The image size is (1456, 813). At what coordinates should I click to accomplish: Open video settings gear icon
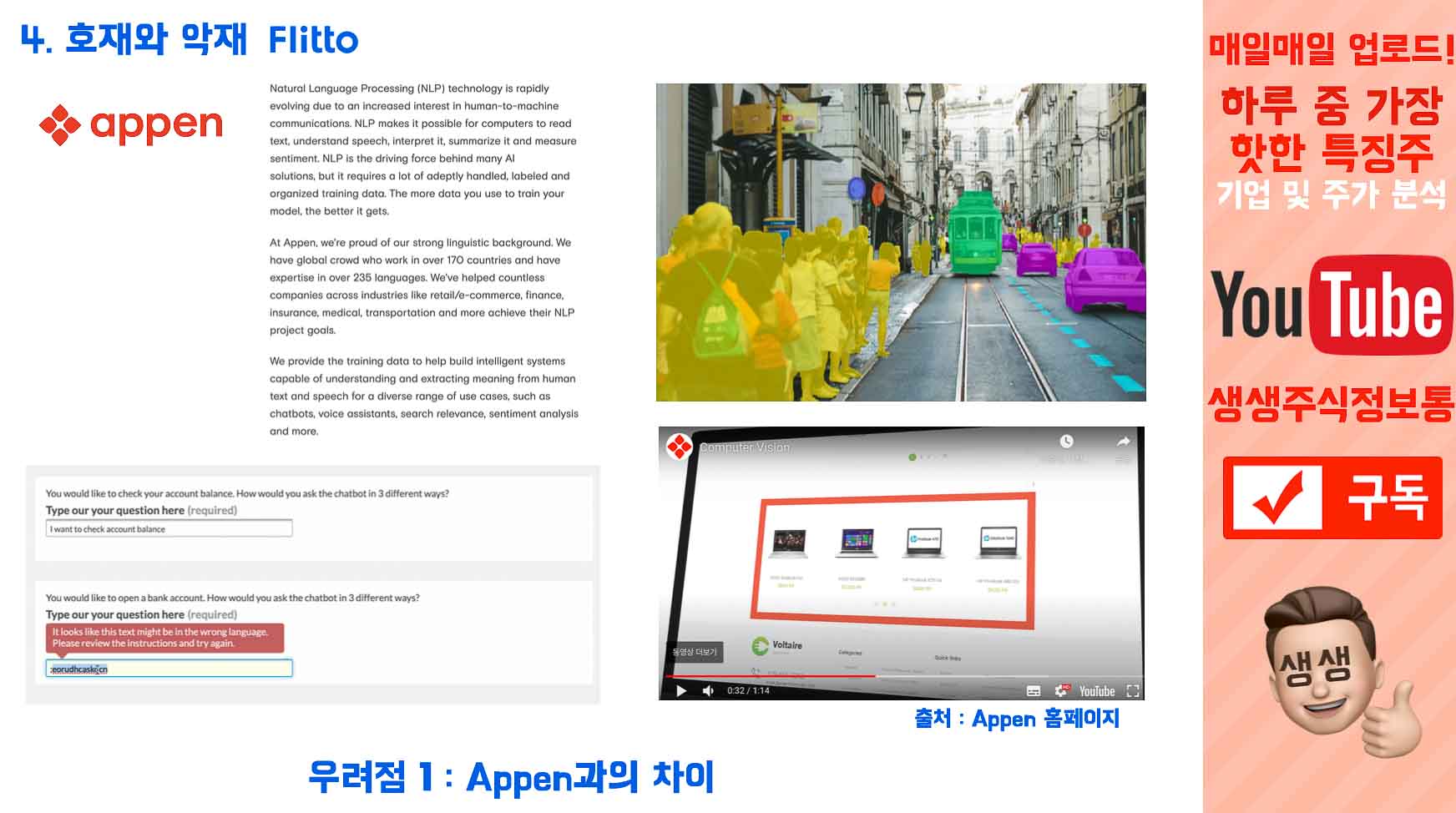[1061, 691]
